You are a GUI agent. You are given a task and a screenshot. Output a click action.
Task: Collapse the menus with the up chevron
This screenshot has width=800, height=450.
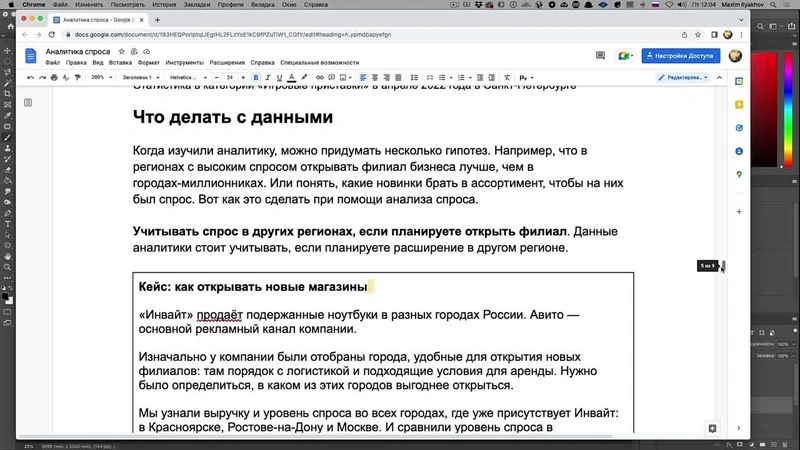(x=719, y=78)
